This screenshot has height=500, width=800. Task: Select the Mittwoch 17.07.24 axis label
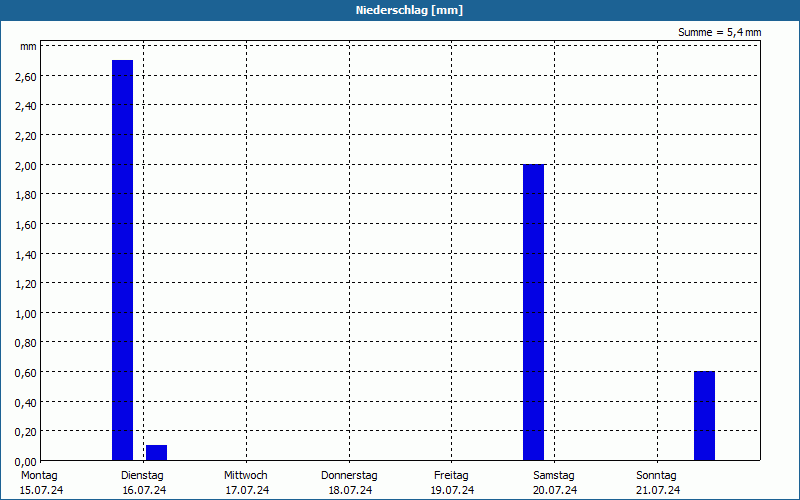[x=246, y=483]
